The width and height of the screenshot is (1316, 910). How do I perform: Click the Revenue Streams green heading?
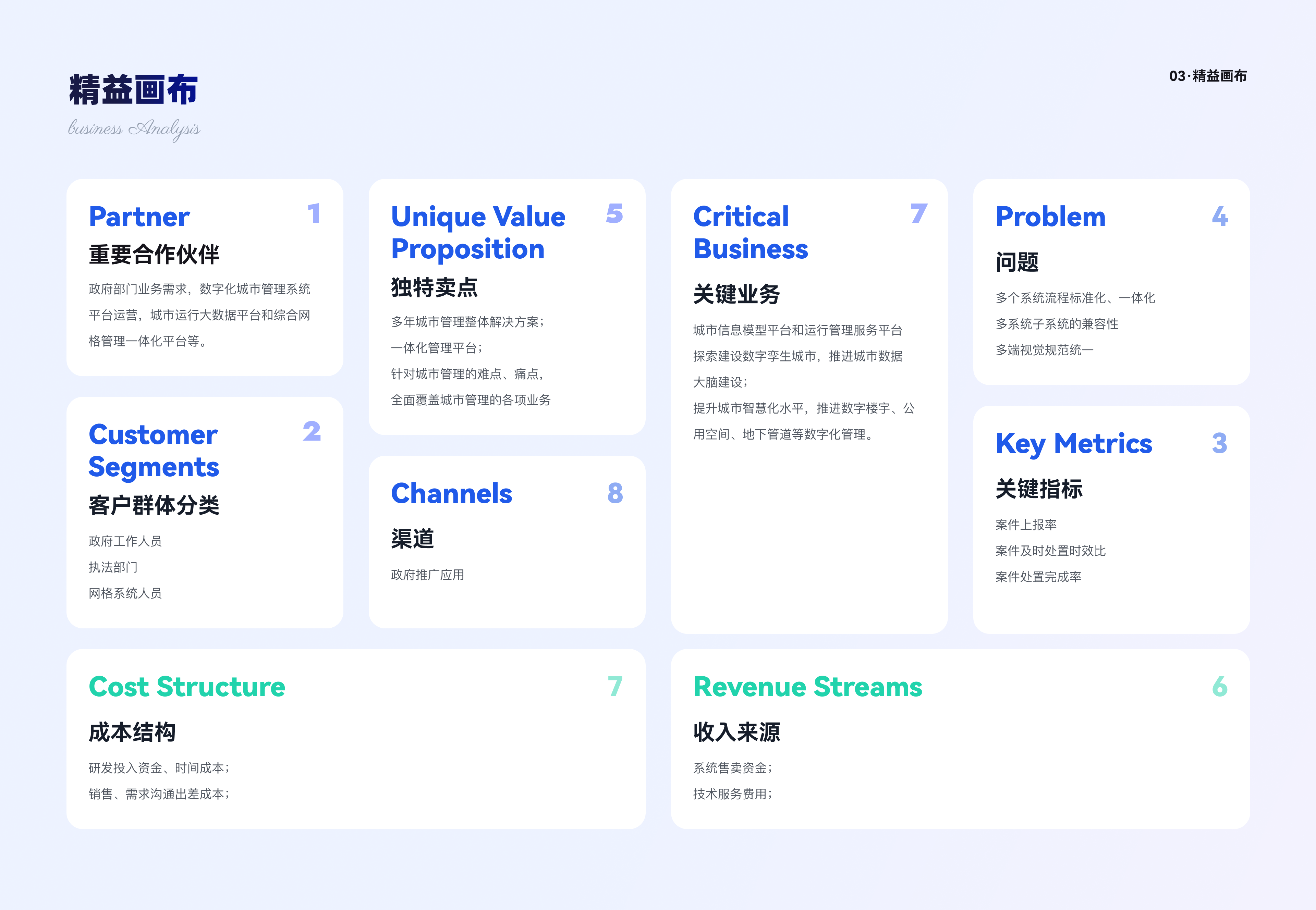pos(807,687)
